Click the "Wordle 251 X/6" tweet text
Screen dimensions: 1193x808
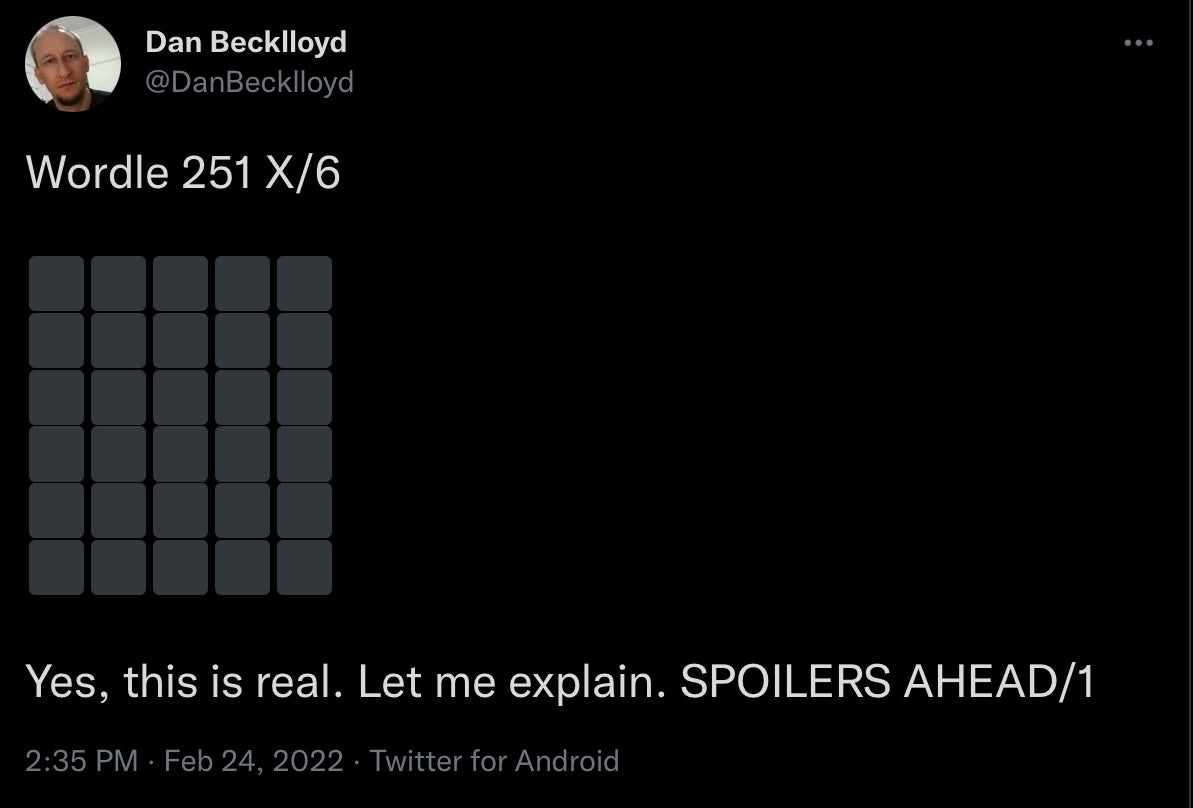(183, 173)
